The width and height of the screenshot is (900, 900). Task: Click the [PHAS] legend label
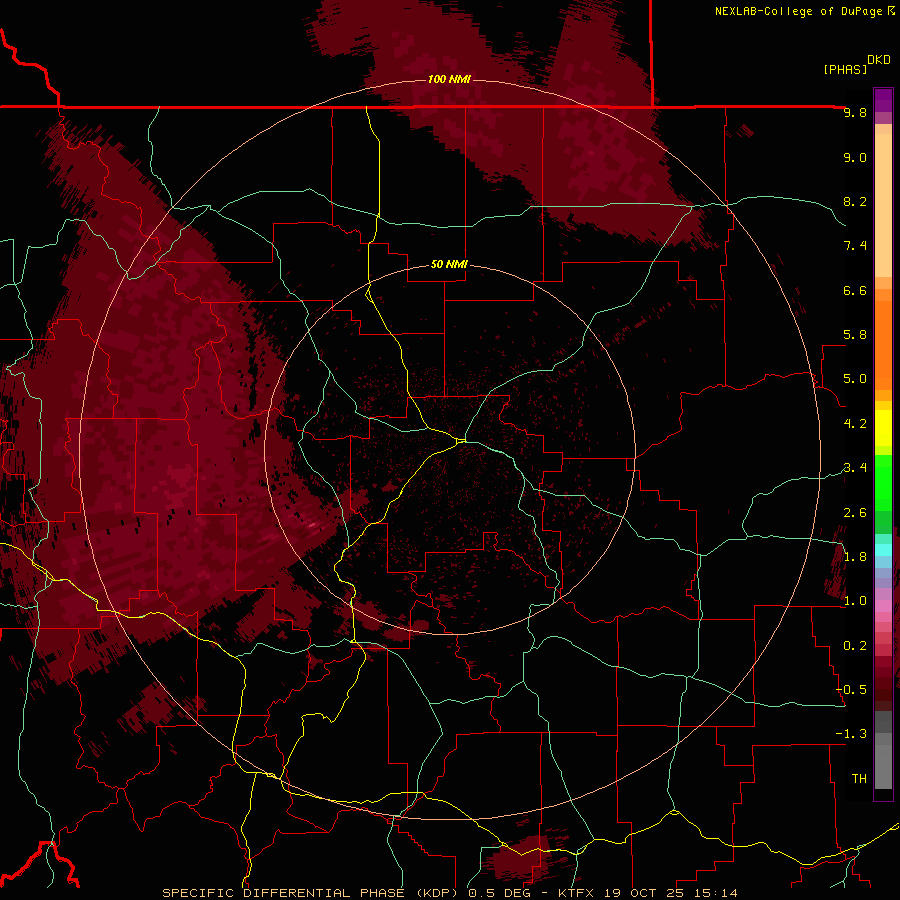coord(845,69)
